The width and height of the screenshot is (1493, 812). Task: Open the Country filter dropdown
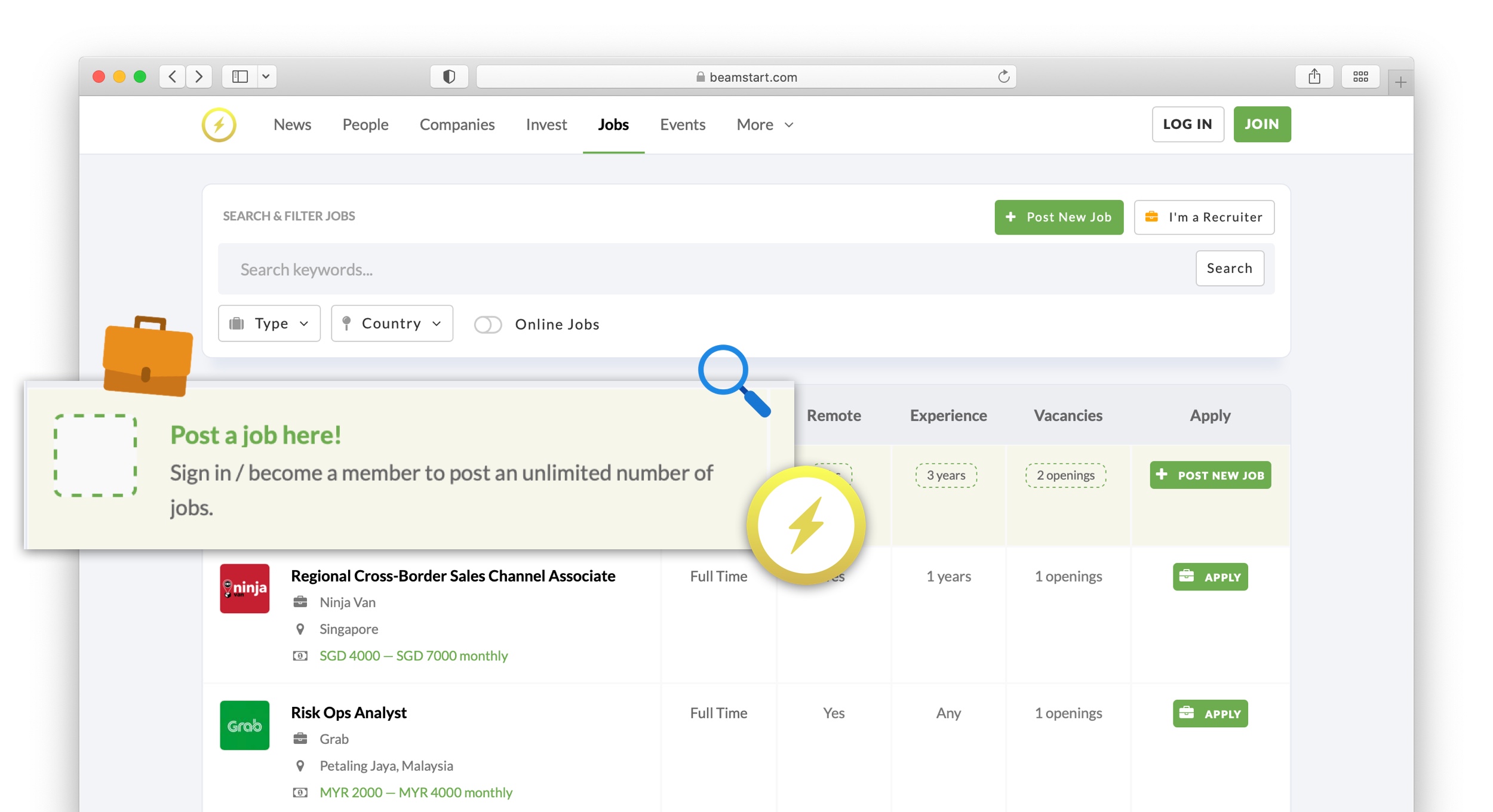click(392, 324)
